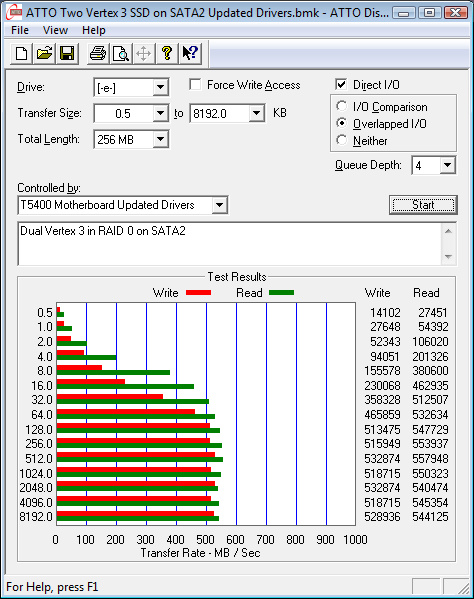Expand the Transfer Size minimum 0.5 dropdown

coord(161,113)
